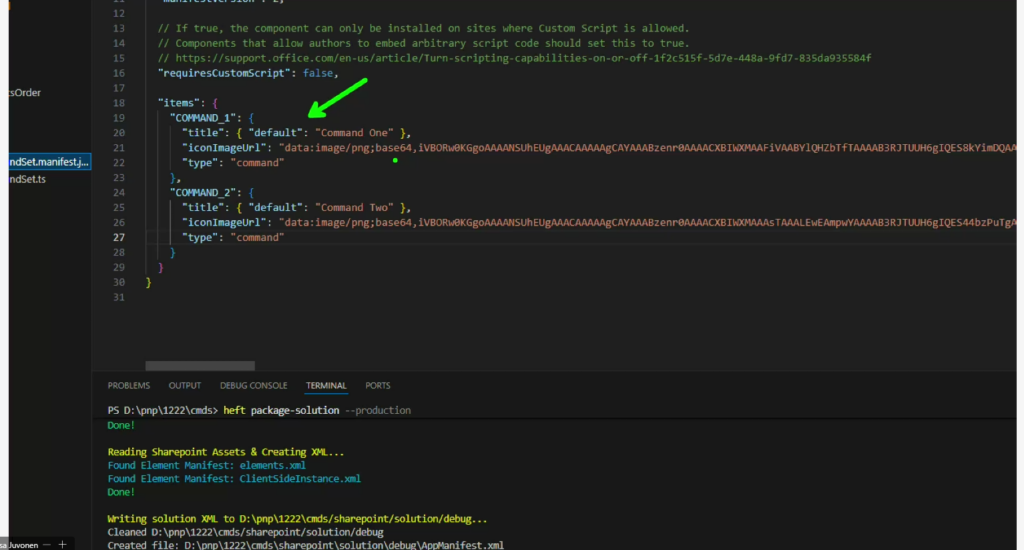Select the tsOrder item in the sidebar
This screenshot has height=550, width=1024.
tap(25, 93)
